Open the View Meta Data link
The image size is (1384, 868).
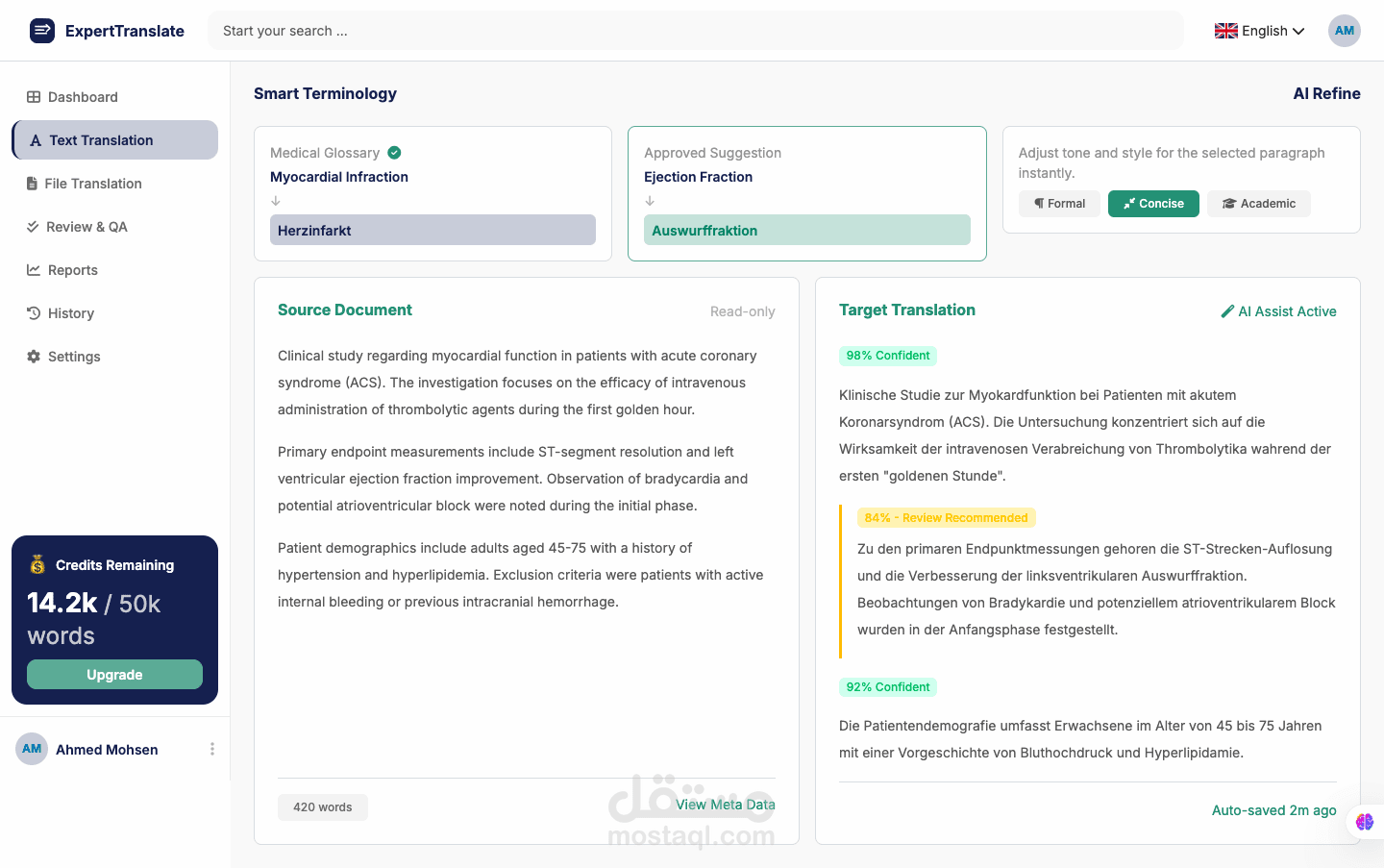(x=726, y=805)
